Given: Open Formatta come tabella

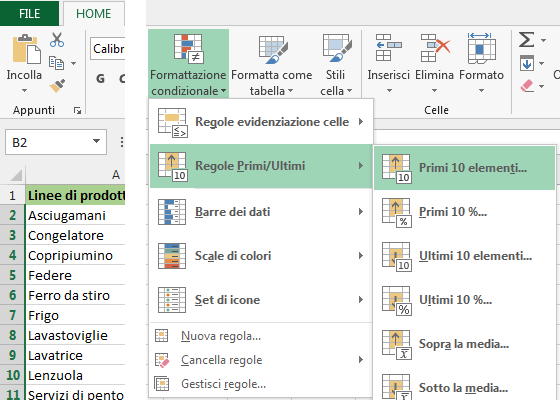Looking at the screenshot, I should pos(272,64).
